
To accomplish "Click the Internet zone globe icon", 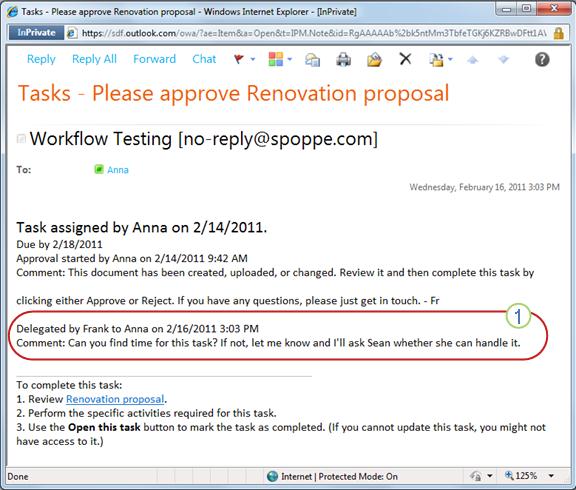I will (x=273, y=476).
